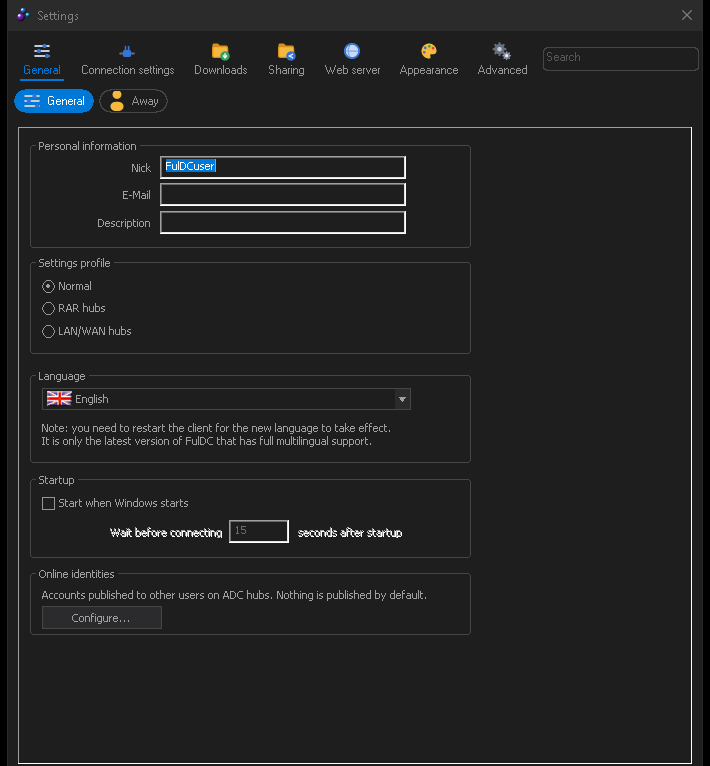Image resolution: width=710 pixels, height=766 pixels.
Task: Close the Settings window
Action: tap(687, 15)
